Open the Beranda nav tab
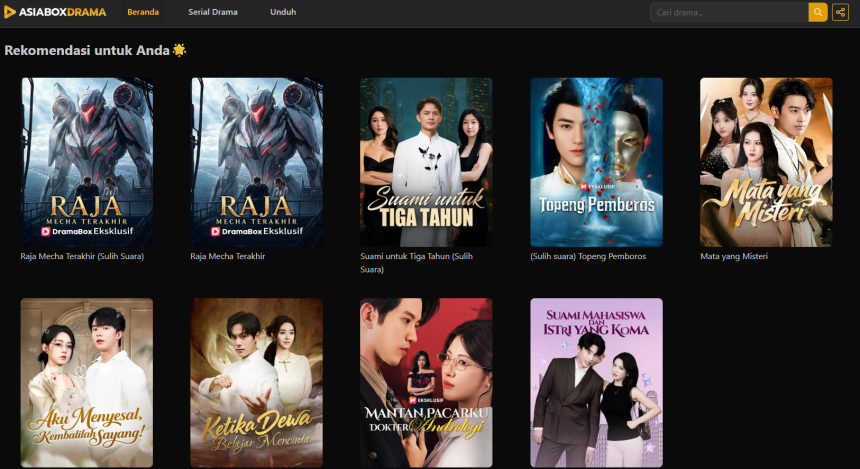 (x=143, y=12)
